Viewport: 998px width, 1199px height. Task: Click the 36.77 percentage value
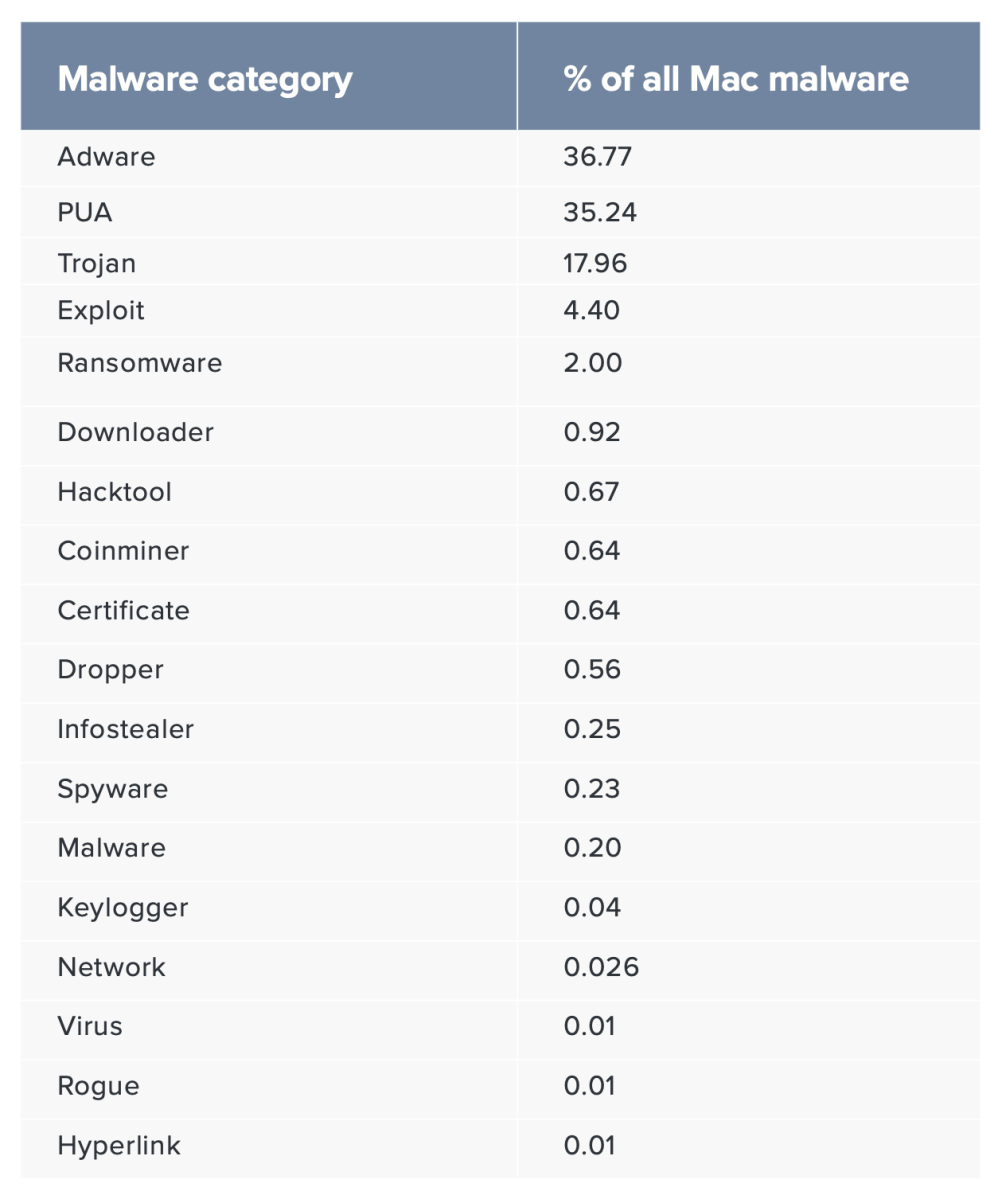(x=597, y=157)
